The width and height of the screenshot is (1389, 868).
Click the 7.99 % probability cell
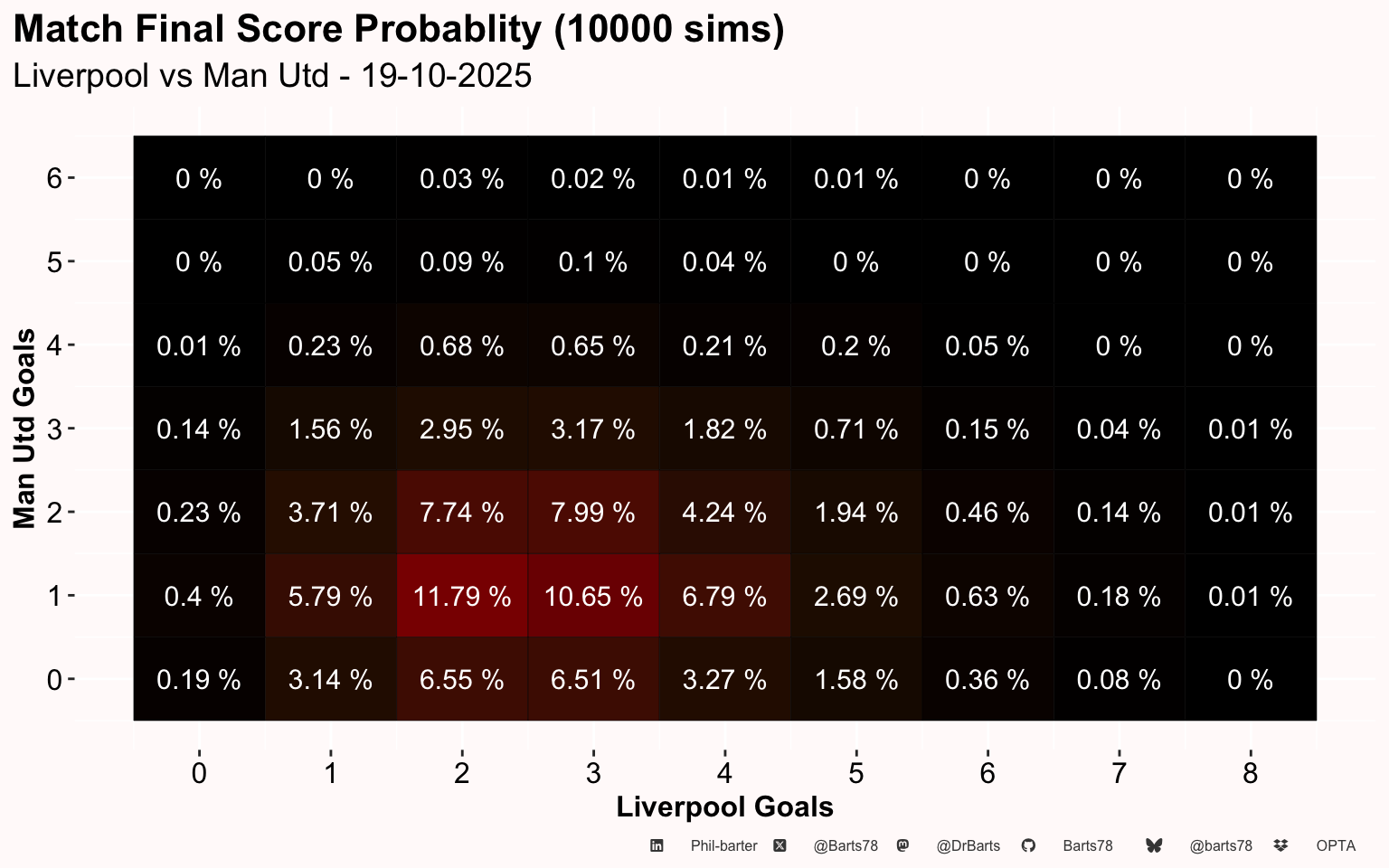pos(593,513)
